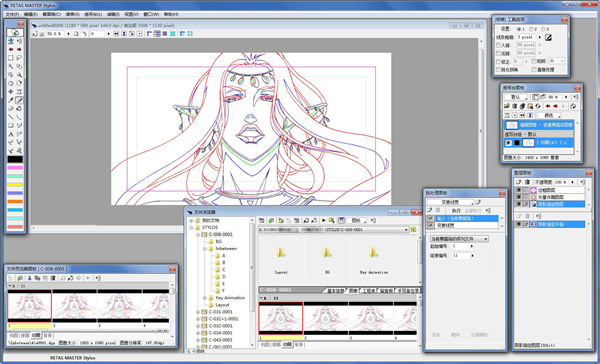
Task: Click the pen pressure icon in tool options
Action: 548,37
